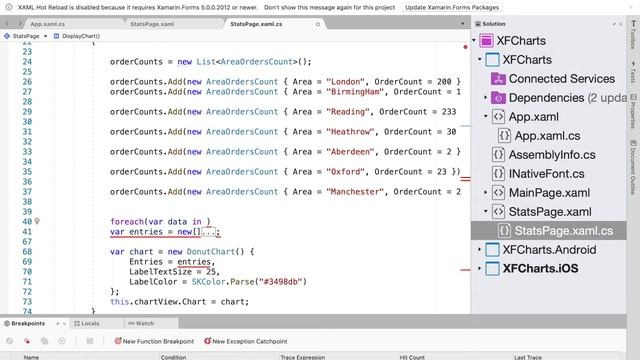This screenshot has width=640, height=360.
Task: Click the grid icon in Breakpoints toolbar
Action: [90, 341]
